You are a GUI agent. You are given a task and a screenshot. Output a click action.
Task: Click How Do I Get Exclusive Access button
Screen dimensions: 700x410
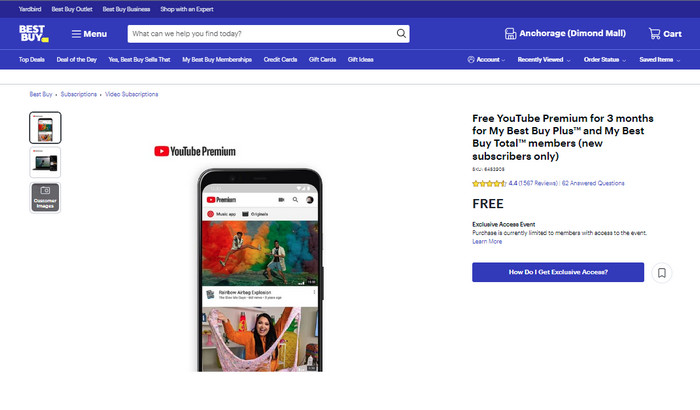(558, 272)
